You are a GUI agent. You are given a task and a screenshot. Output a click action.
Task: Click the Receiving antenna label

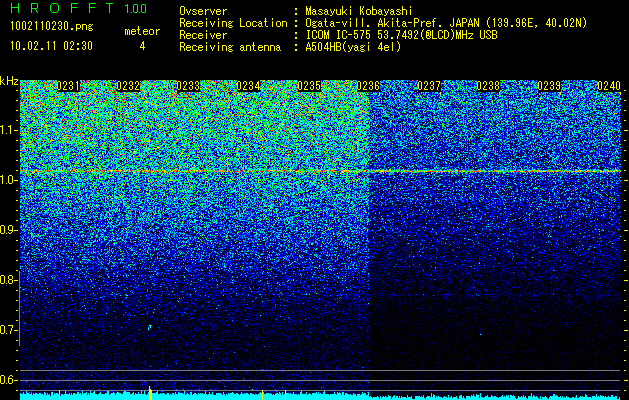tap(230, 47)
